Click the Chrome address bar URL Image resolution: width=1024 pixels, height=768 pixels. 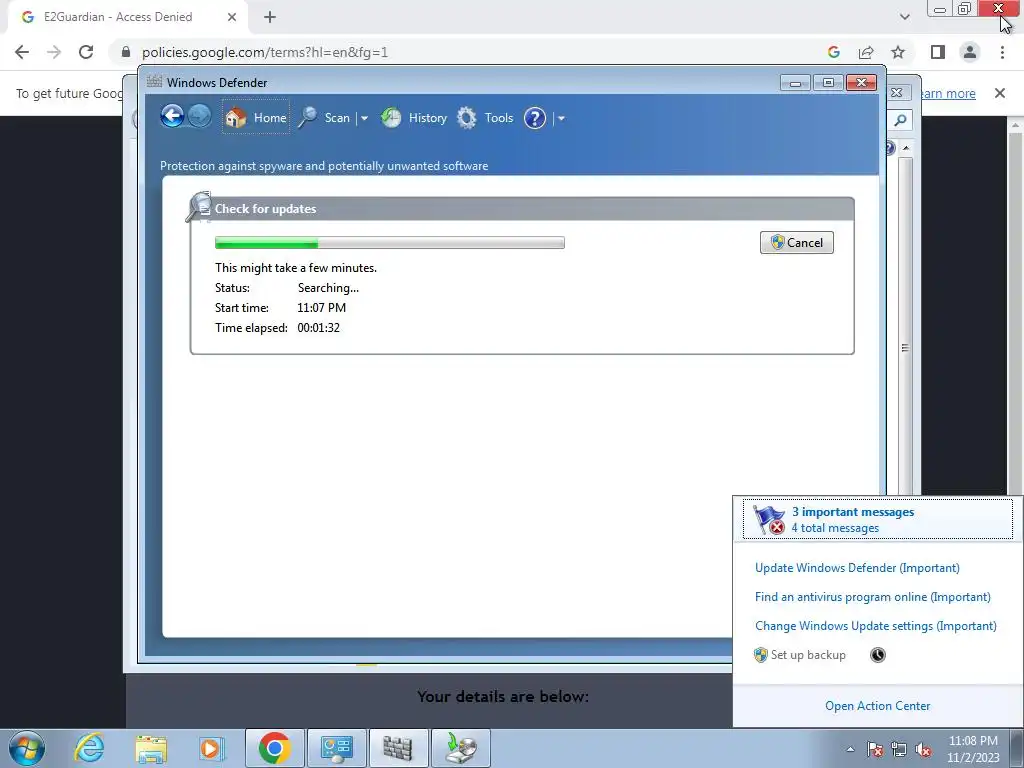(265, 52)
